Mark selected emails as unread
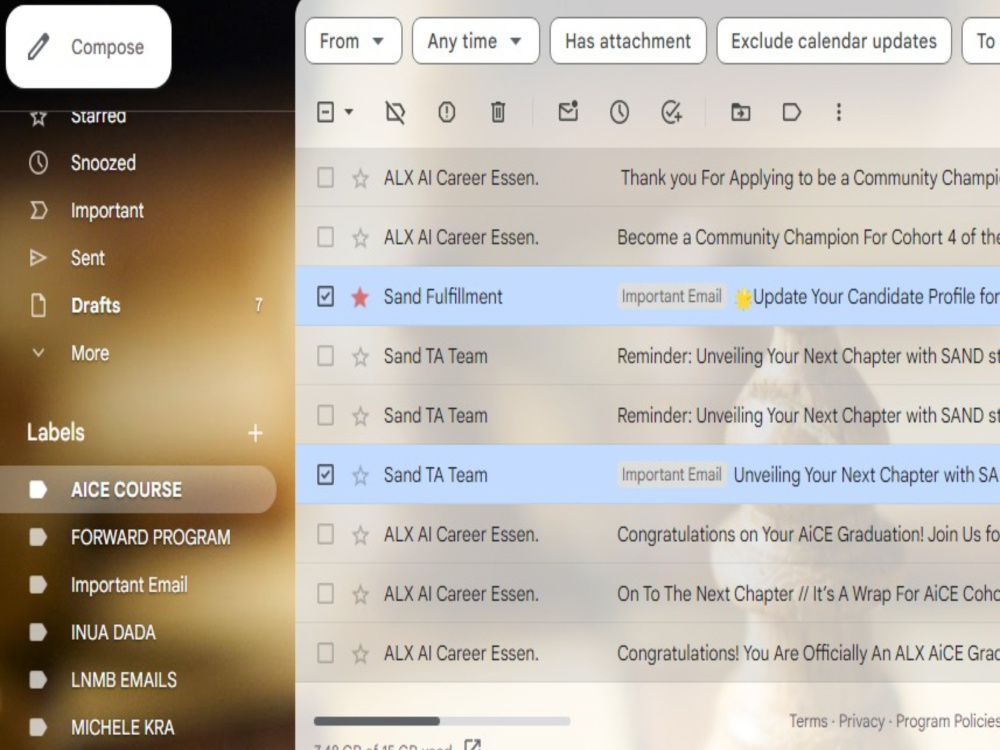Screen dimensions: 1000x750 (x=568, y=112)
